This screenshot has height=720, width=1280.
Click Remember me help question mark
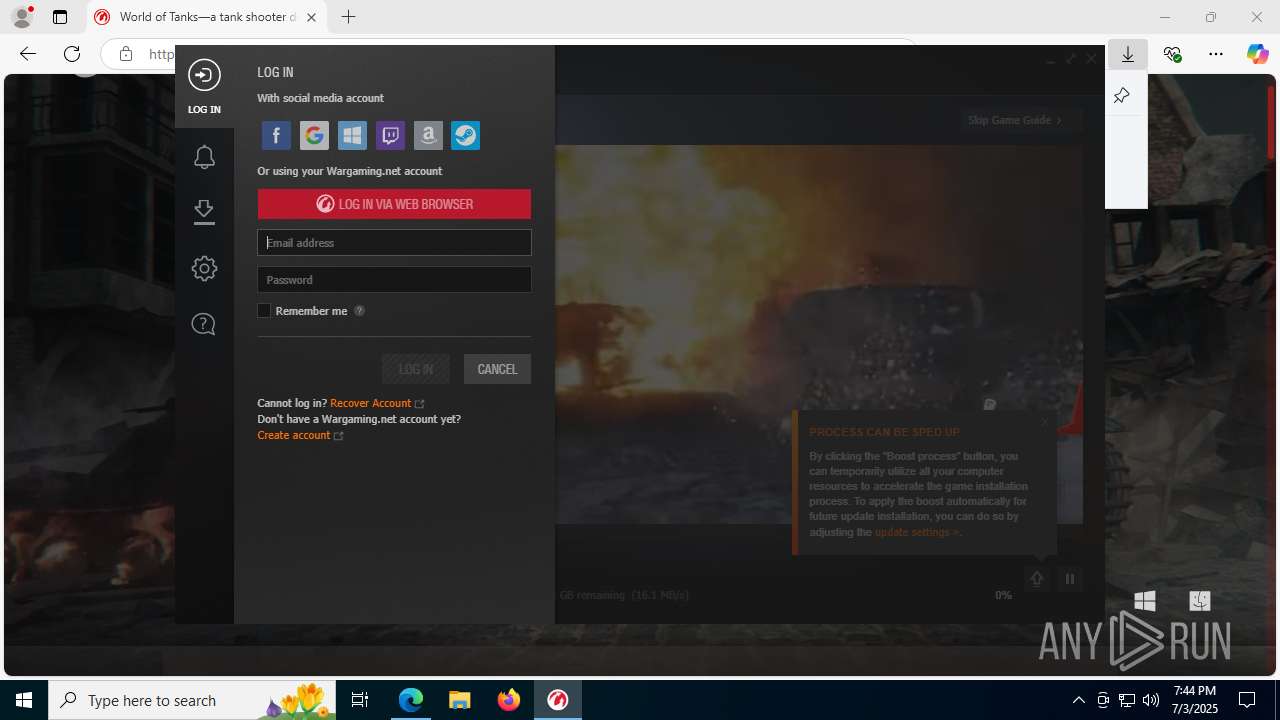click(359, 311)
